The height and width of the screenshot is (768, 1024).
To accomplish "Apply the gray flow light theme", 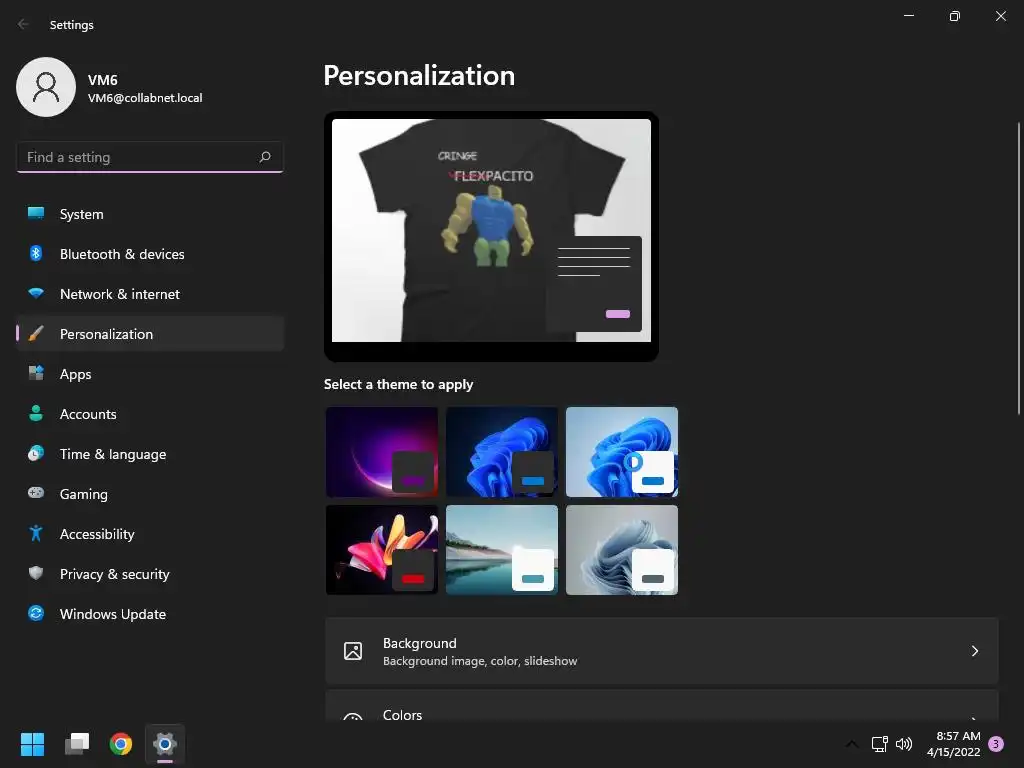I will [622, 550].
